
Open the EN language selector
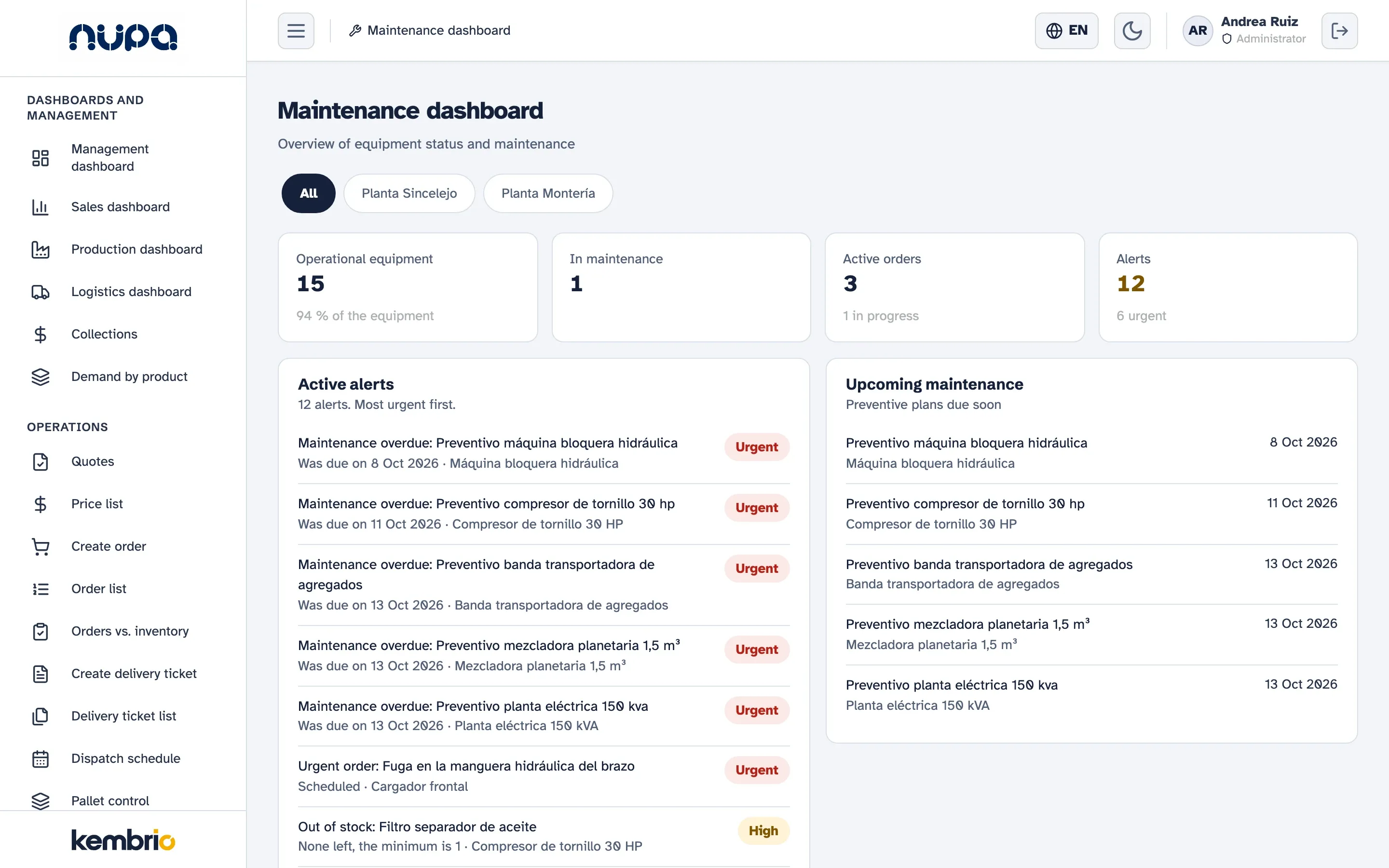coord(1066,30)
